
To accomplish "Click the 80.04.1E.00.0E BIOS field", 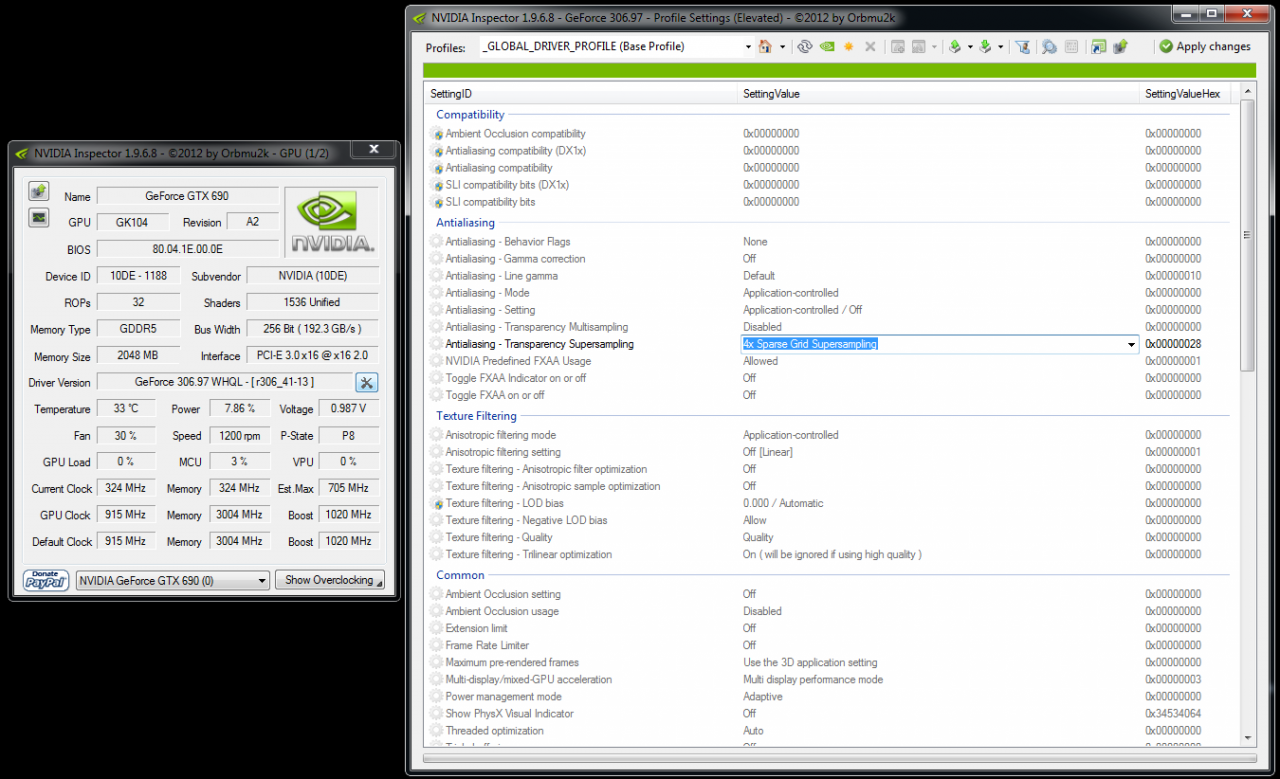I will click(188, 248).
